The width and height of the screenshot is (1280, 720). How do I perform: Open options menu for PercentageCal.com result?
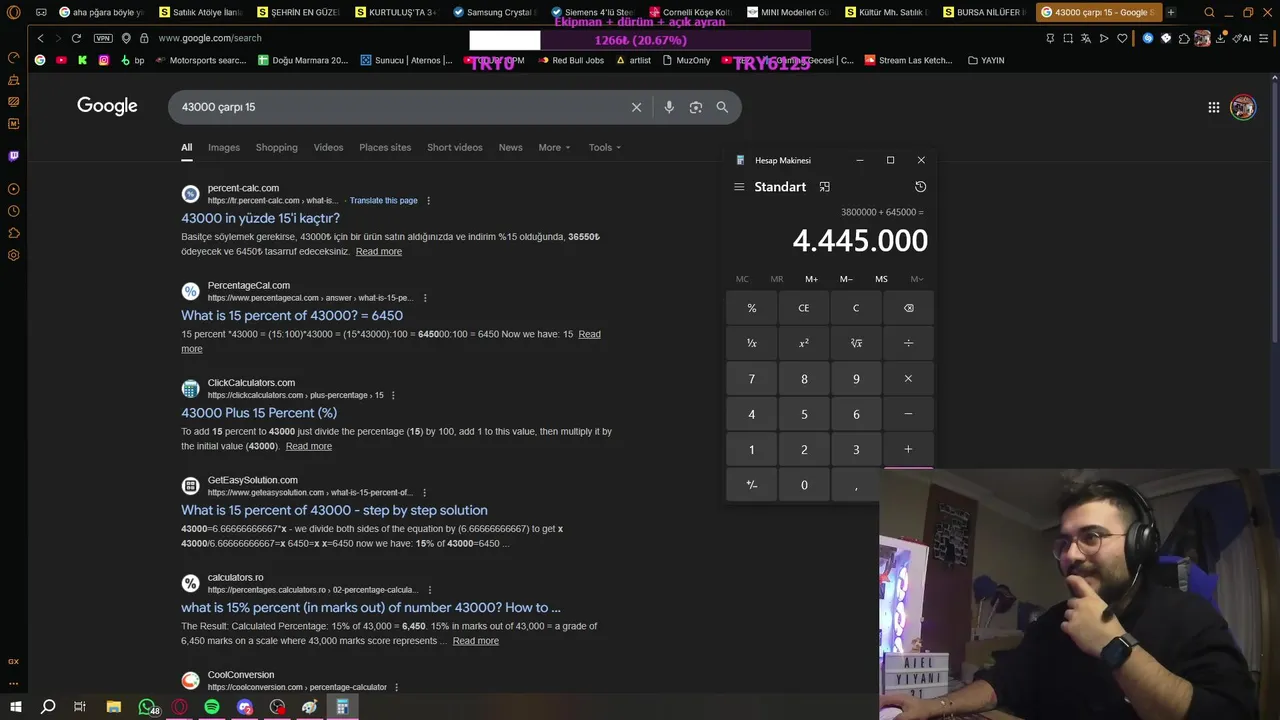[425, 298]
